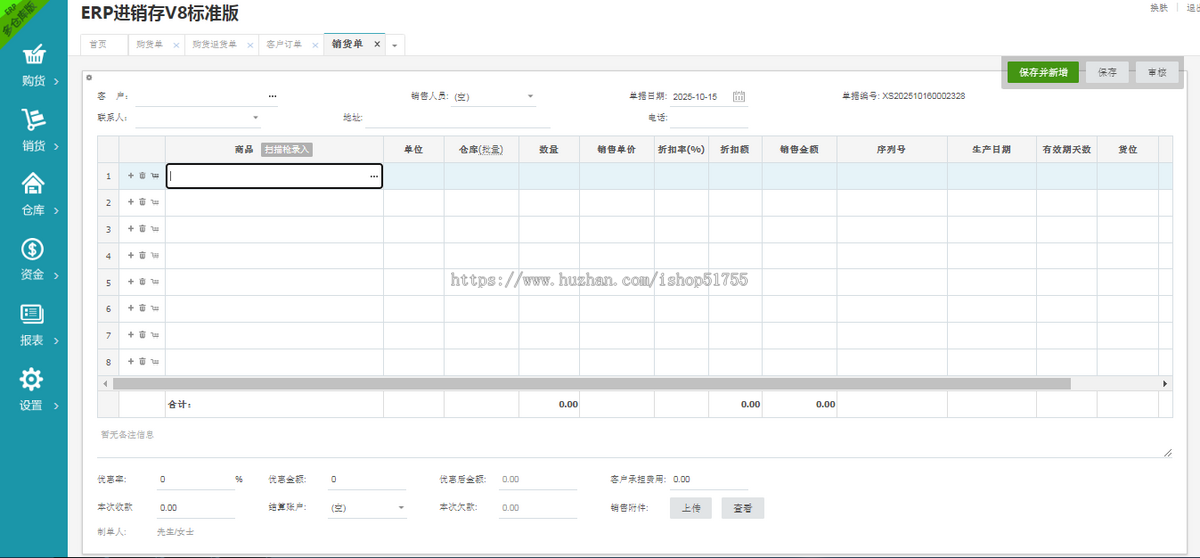Close the 购货单 tab
This screenshot has width=1200, height=558.
(x=176, y=45)
